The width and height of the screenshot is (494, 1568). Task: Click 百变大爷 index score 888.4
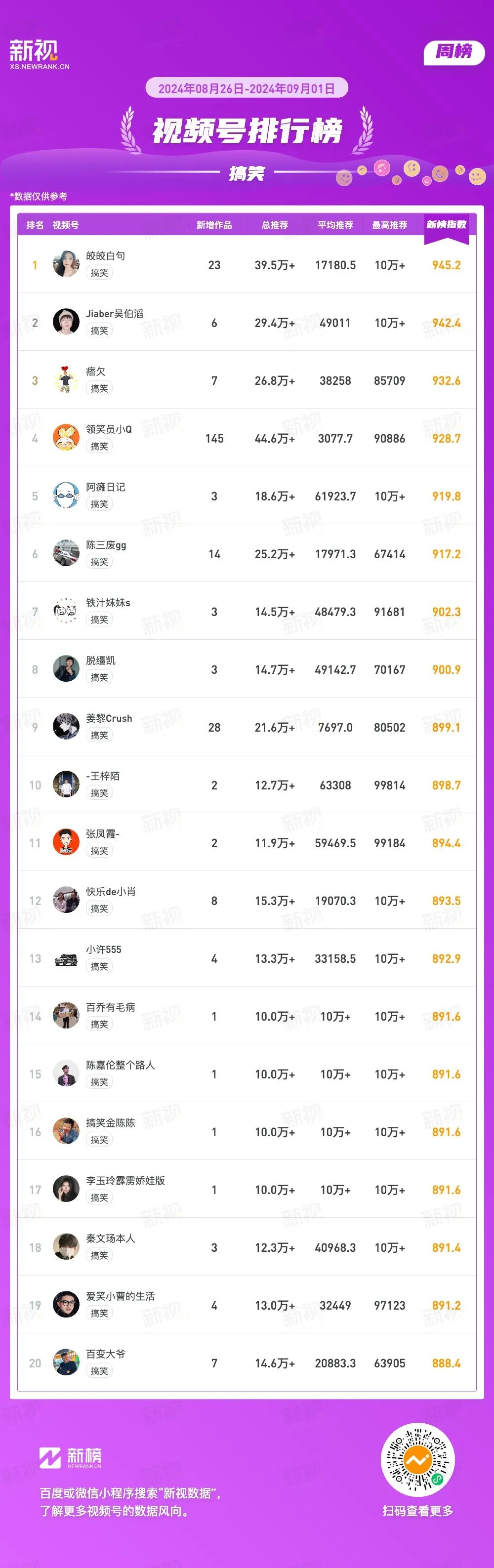coord(447,1363)
